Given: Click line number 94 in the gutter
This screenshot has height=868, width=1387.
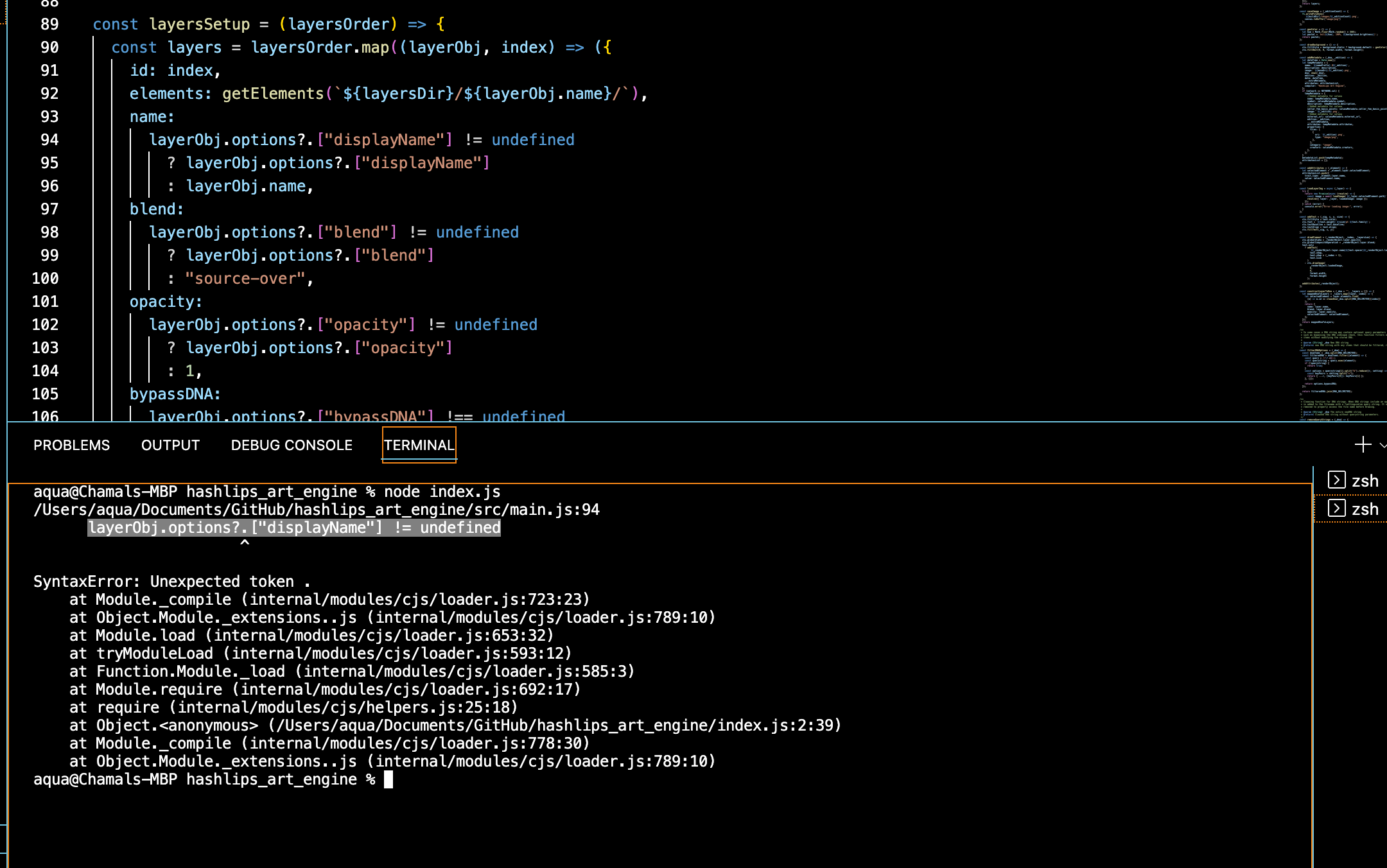Looking at the screenshot, I should (x=49, y=140).
